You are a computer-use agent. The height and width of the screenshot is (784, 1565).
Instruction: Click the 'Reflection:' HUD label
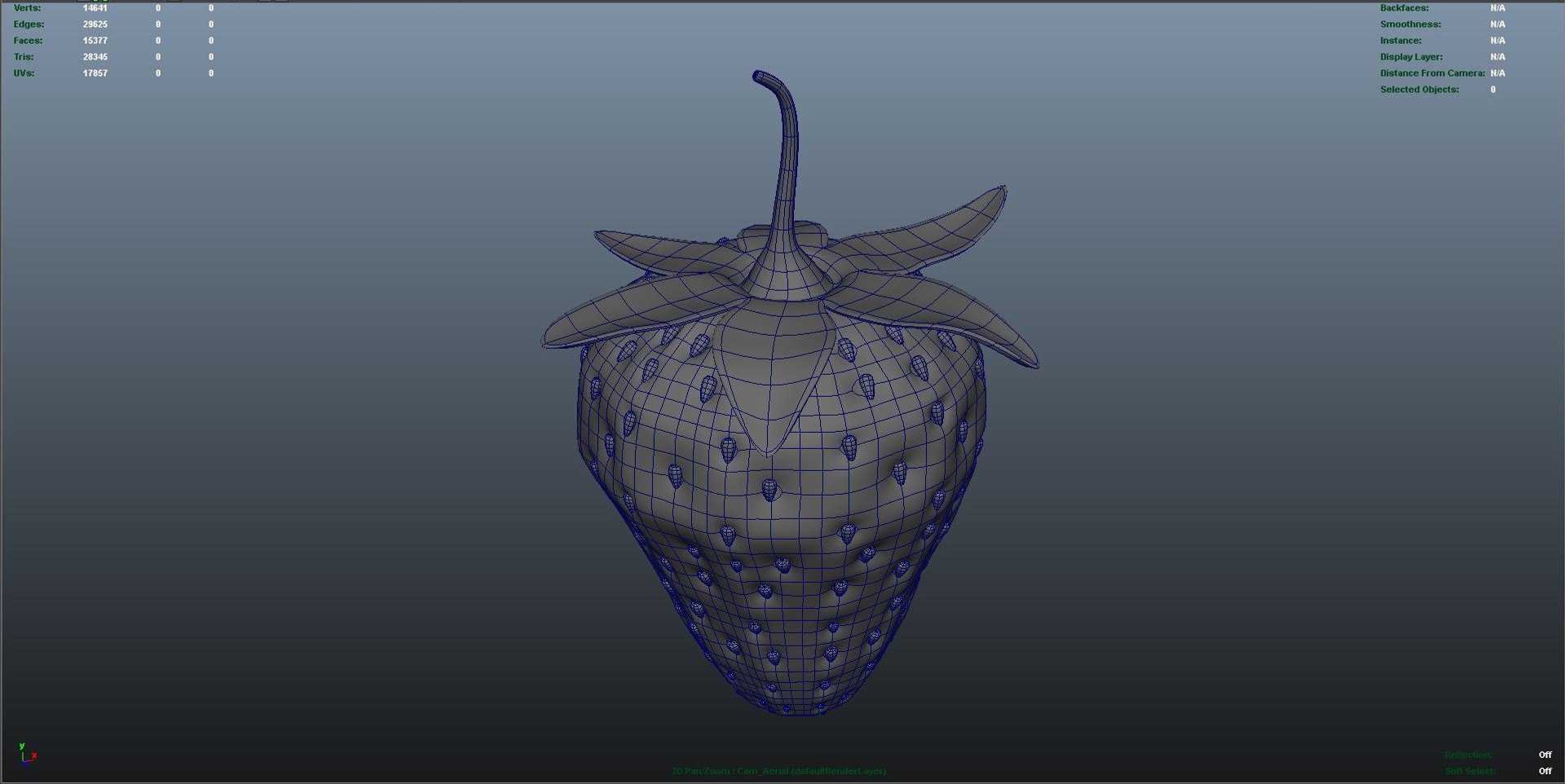point(1469,755)
